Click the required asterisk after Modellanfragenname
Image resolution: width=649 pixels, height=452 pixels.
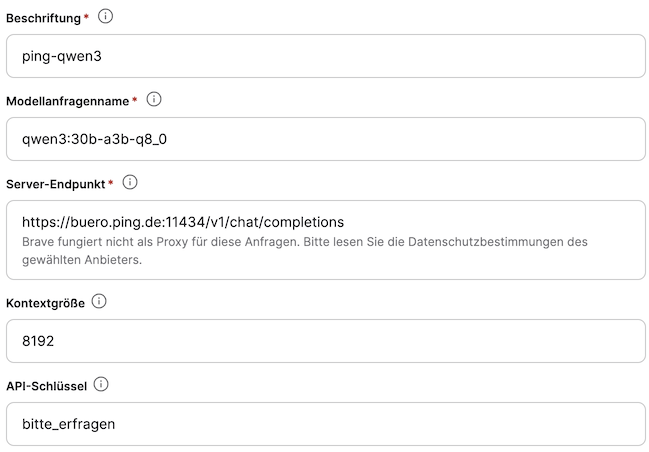(x=134, y=101)
